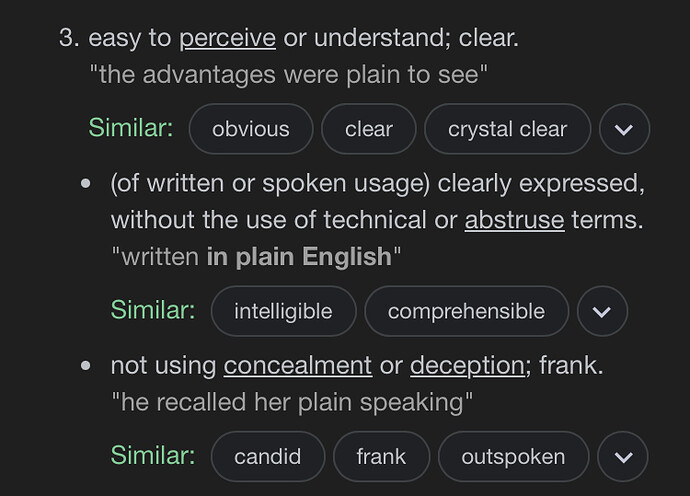690x496 pixels.
Task: Open the 'deception' definition link
Action: click(x=467, y=366)
